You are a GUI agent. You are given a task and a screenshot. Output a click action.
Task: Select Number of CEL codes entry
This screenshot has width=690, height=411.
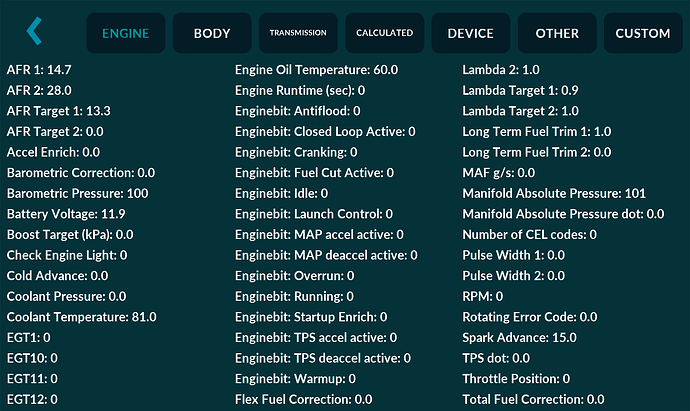[529, 235]
